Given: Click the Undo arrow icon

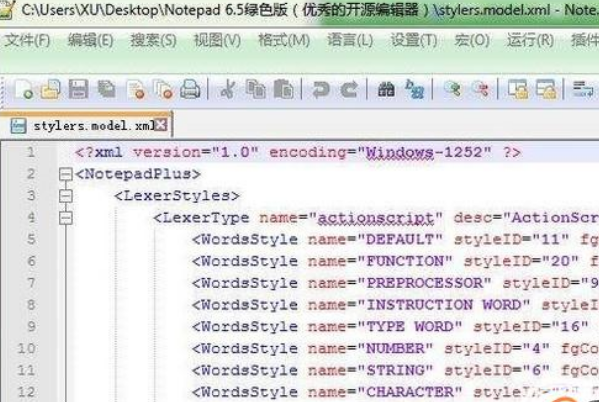Looking at the screenshot, I should (x=321, y=89).
